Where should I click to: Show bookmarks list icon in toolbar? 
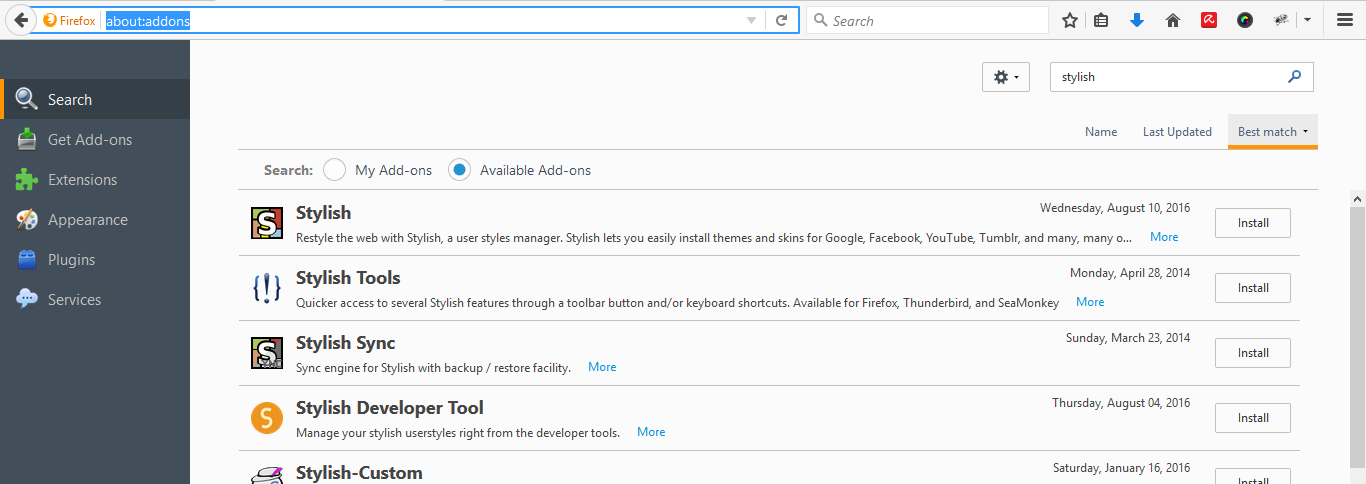click(x=1101, y=20)
